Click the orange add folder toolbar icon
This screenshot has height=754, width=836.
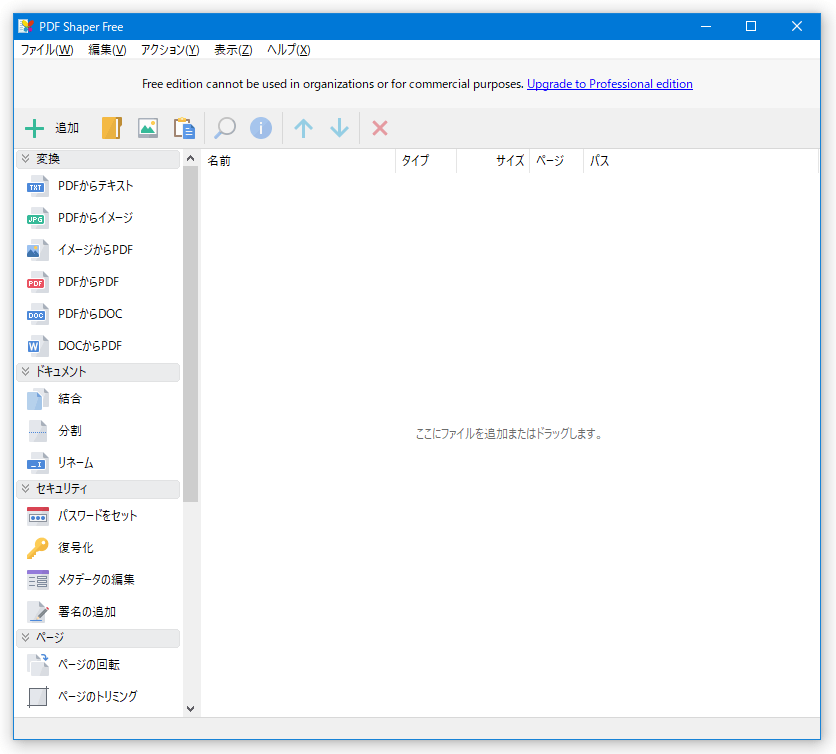112,128
